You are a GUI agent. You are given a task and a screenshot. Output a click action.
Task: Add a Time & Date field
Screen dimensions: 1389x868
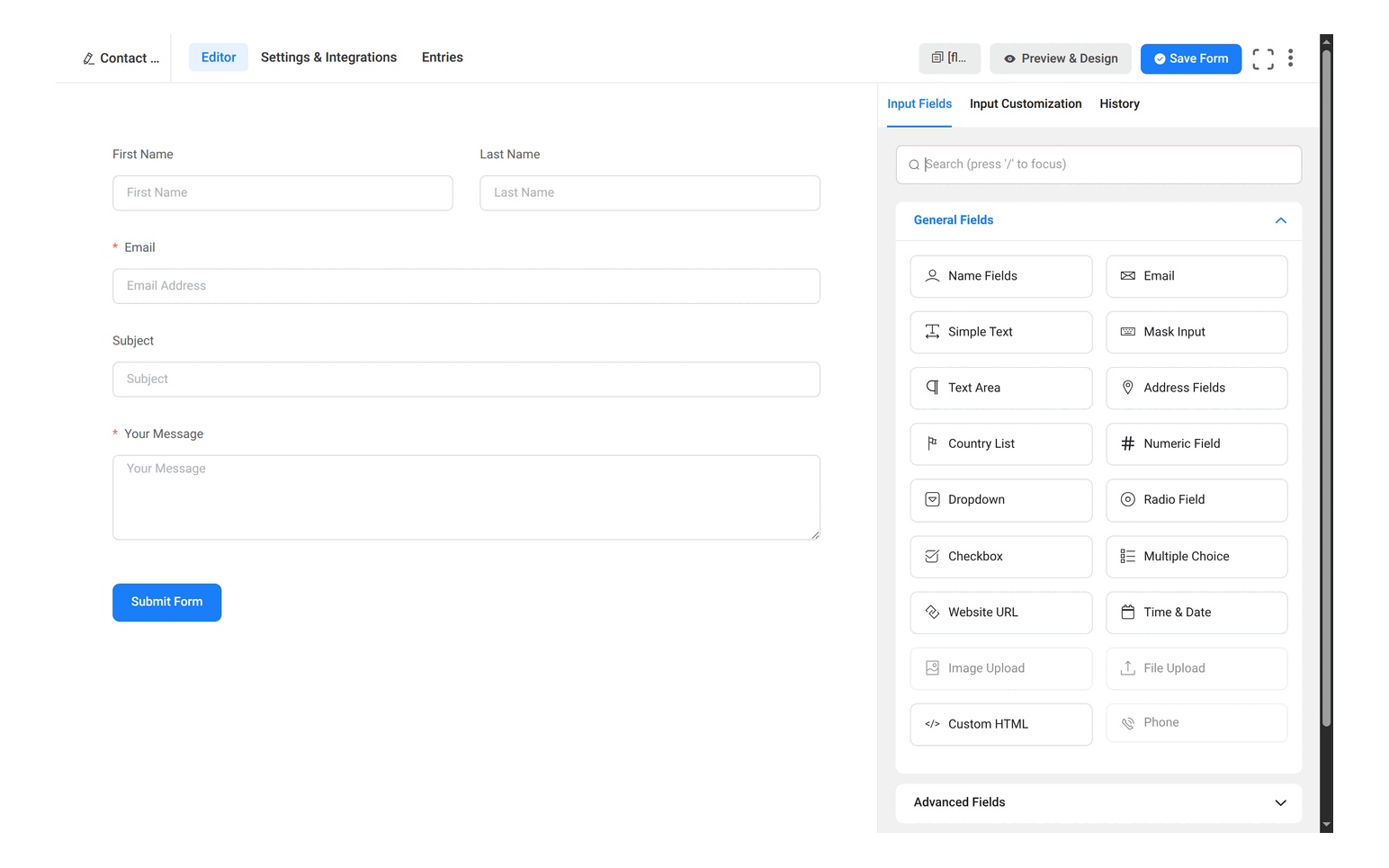1196,613
